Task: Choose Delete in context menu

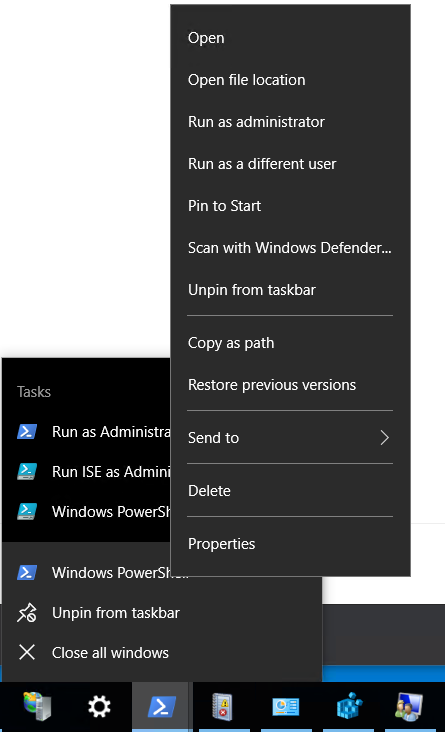Action: [209, 491]
